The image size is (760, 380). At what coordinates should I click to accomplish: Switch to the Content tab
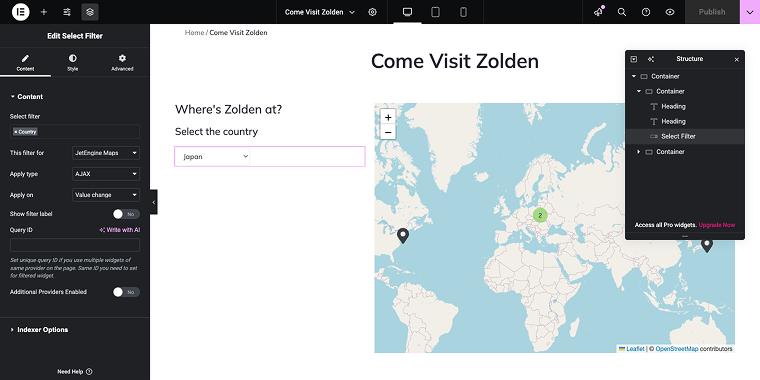coord(25,63)
